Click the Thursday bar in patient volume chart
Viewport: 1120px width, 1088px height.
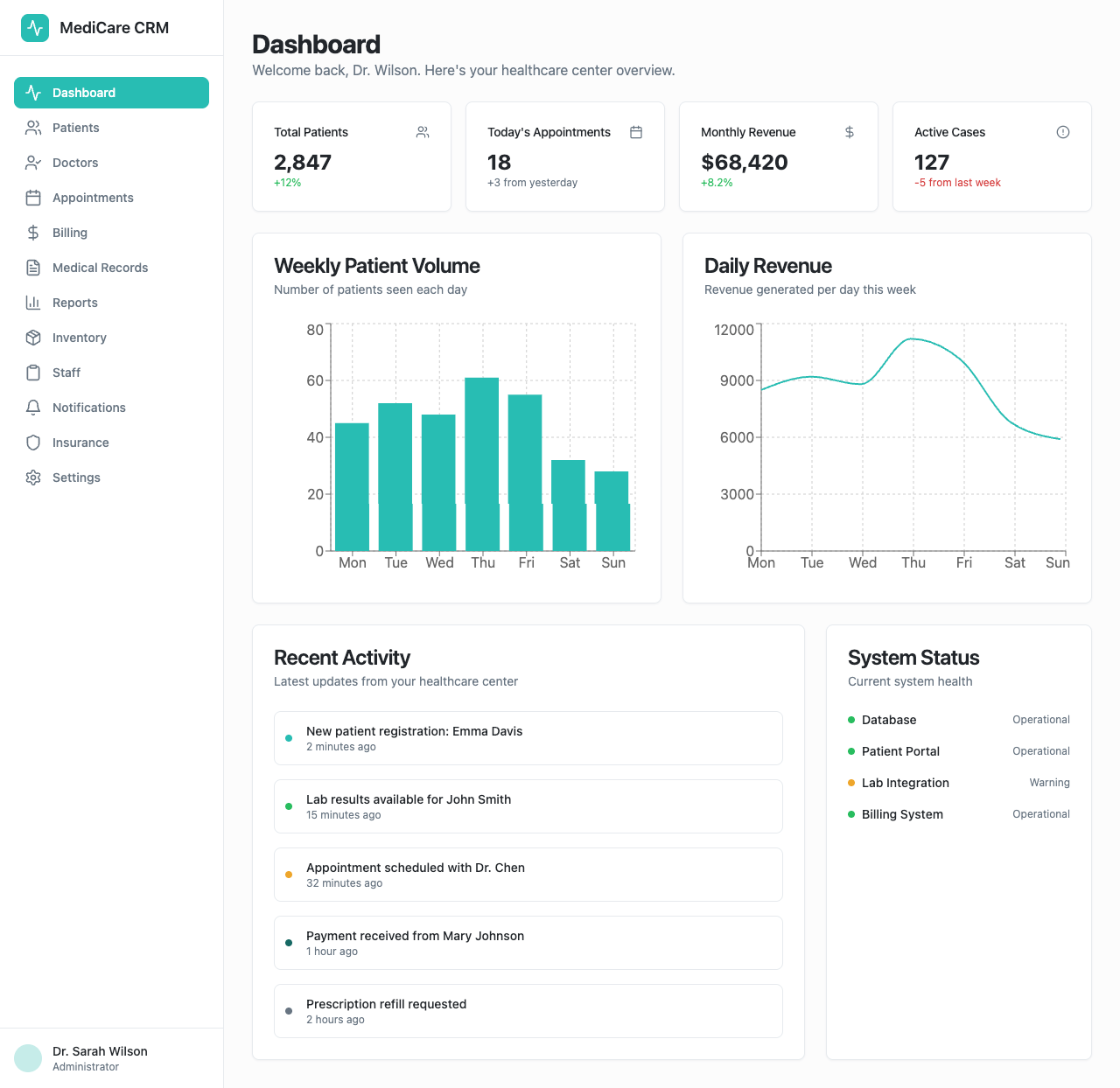click(482, 464)
